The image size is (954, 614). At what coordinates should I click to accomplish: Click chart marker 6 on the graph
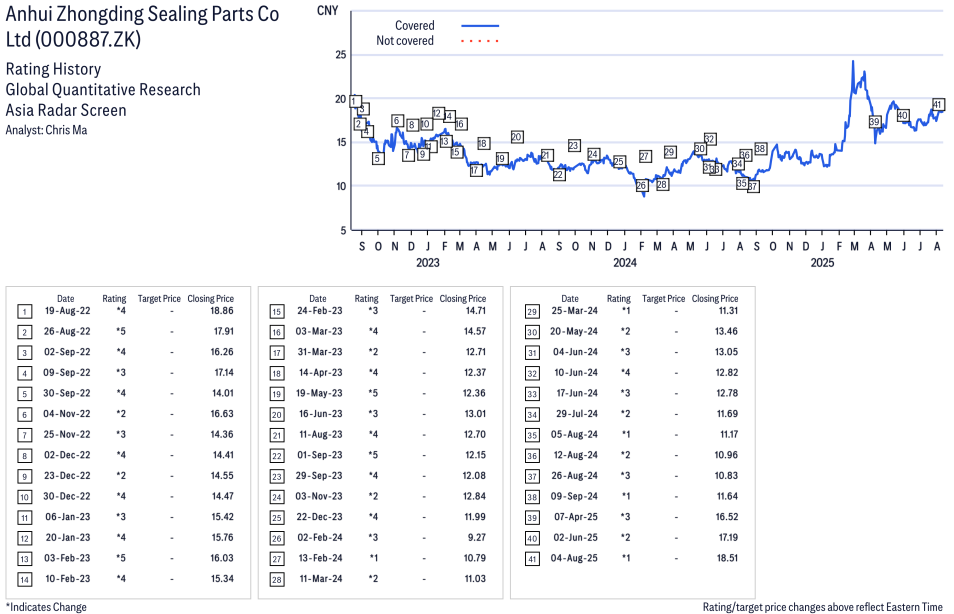[397, 120]
